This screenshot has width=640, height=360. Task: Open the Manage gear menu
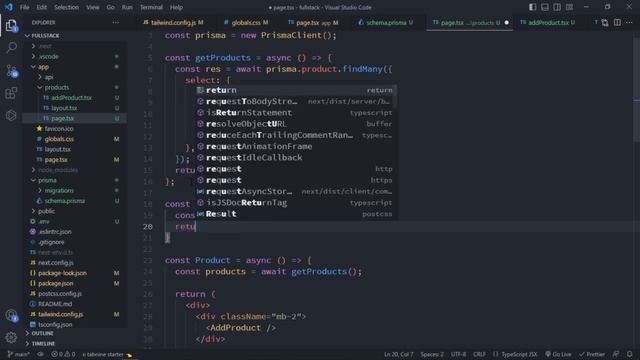(x=11, y=337)
